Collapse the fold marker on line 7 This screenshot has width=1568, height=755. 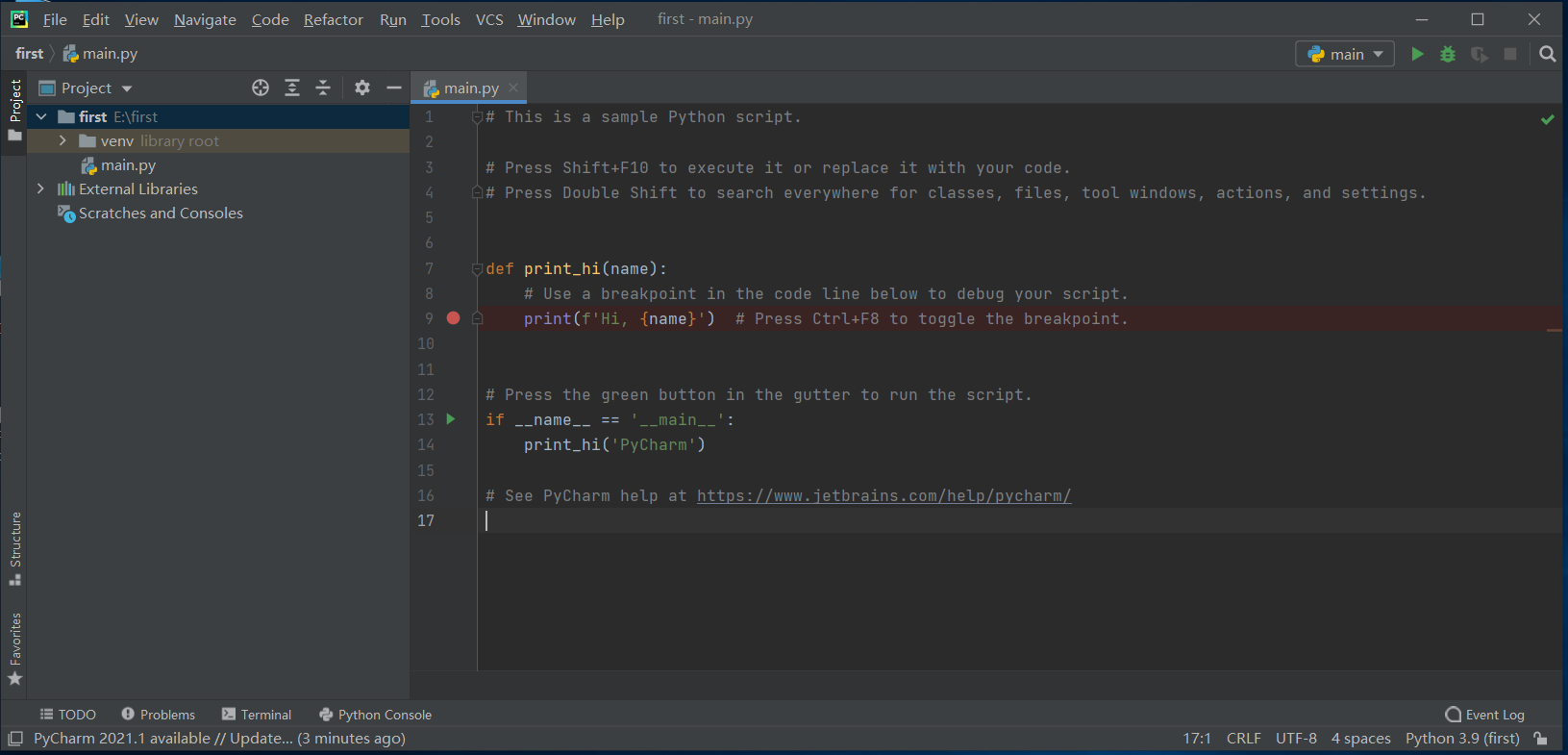477,269
